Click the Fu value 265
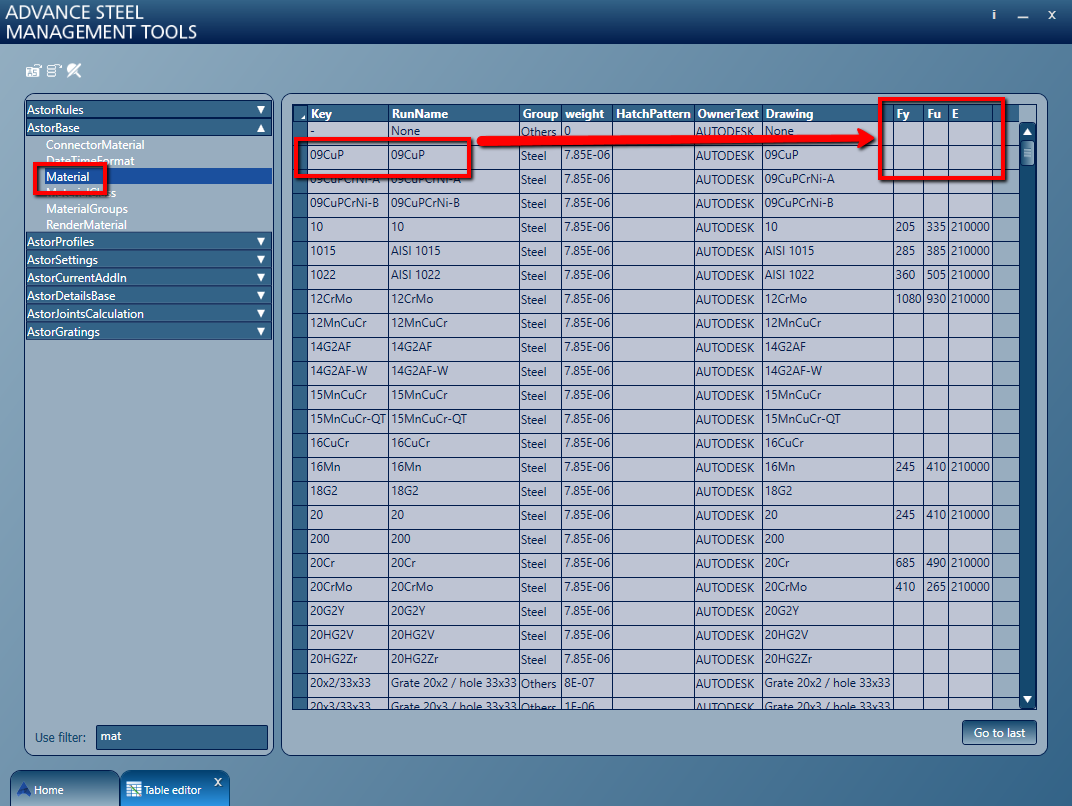Screen dimensions: 1072x806 (936, 587)
